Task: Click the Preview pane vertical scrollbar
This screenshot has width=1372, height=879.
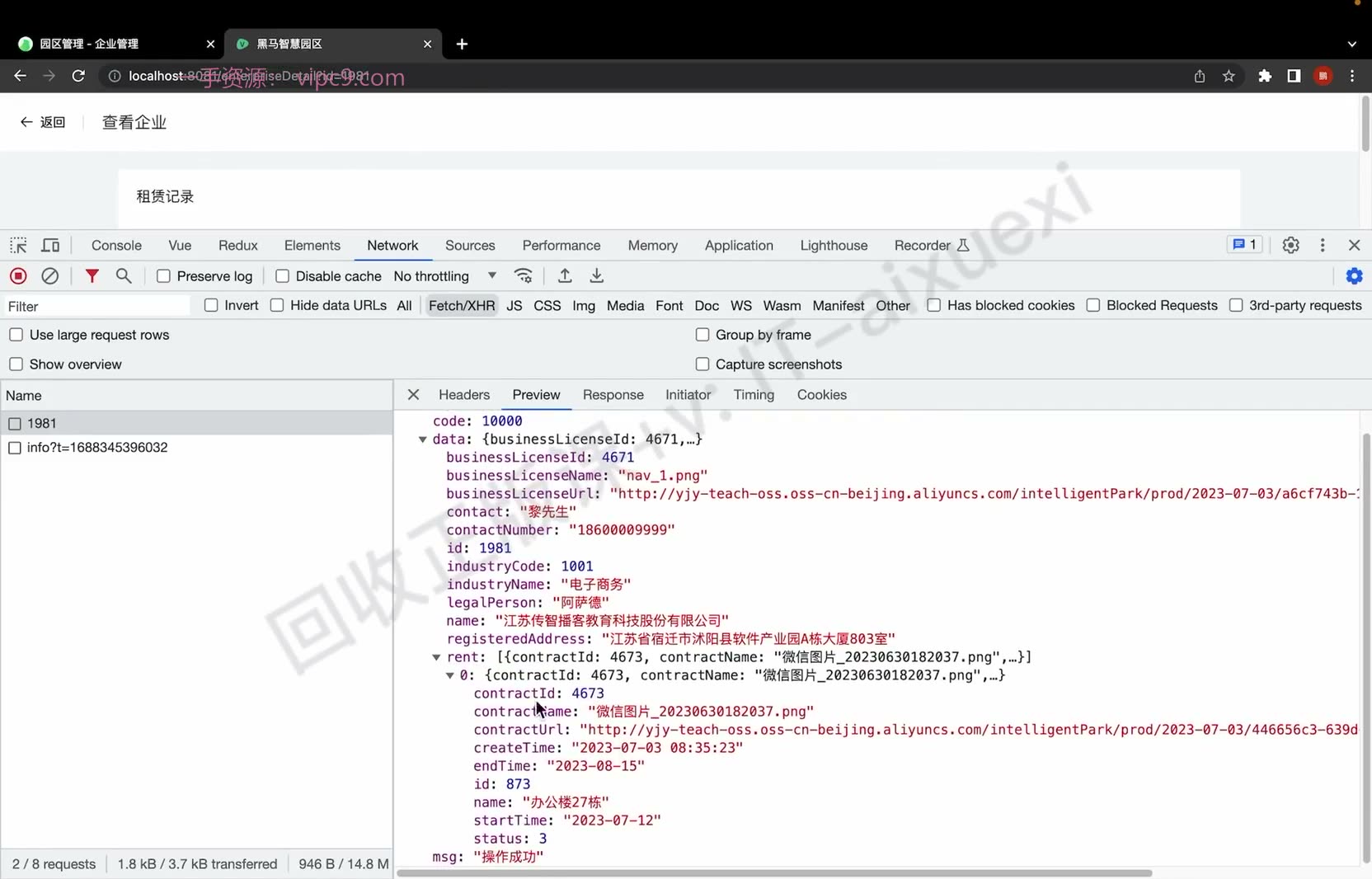Action: click(1365, 648)
